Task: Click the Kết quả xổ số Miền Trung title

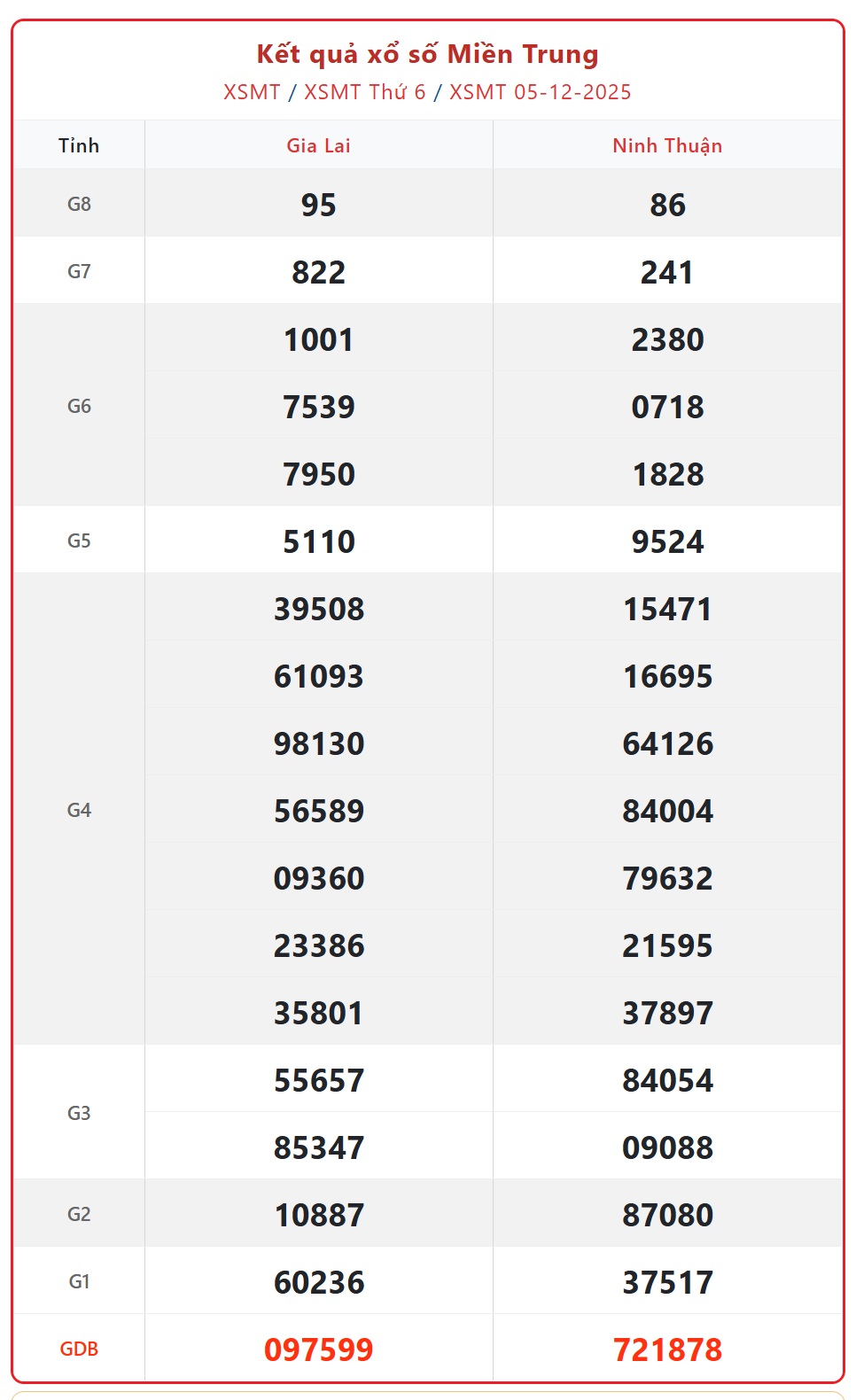Action: 427,54
